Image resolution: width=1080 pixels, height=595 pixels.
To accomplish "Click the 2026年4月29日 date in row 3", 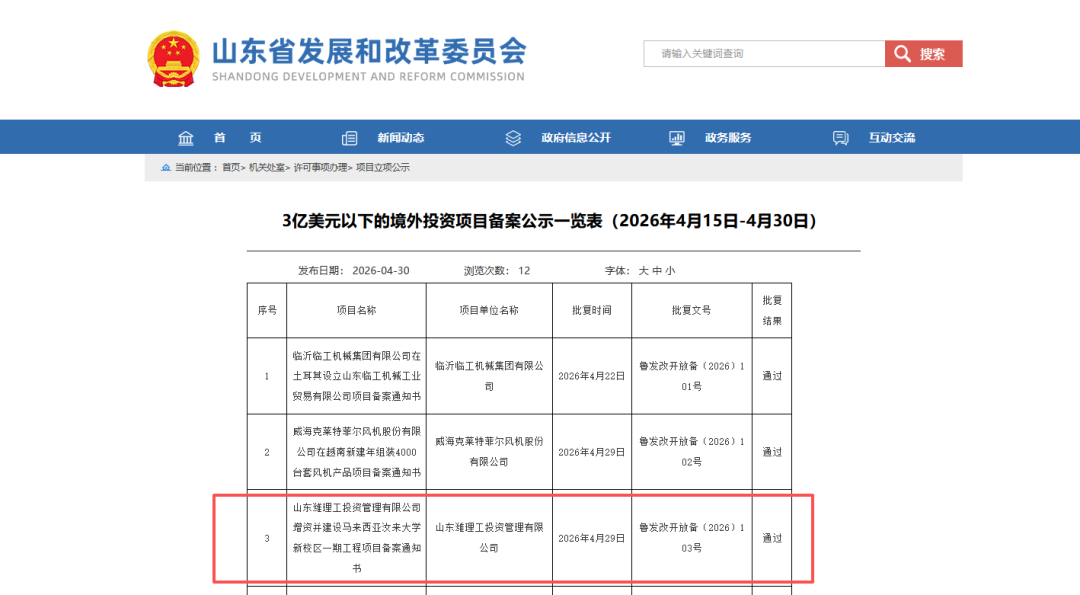I will pos(592,539).
